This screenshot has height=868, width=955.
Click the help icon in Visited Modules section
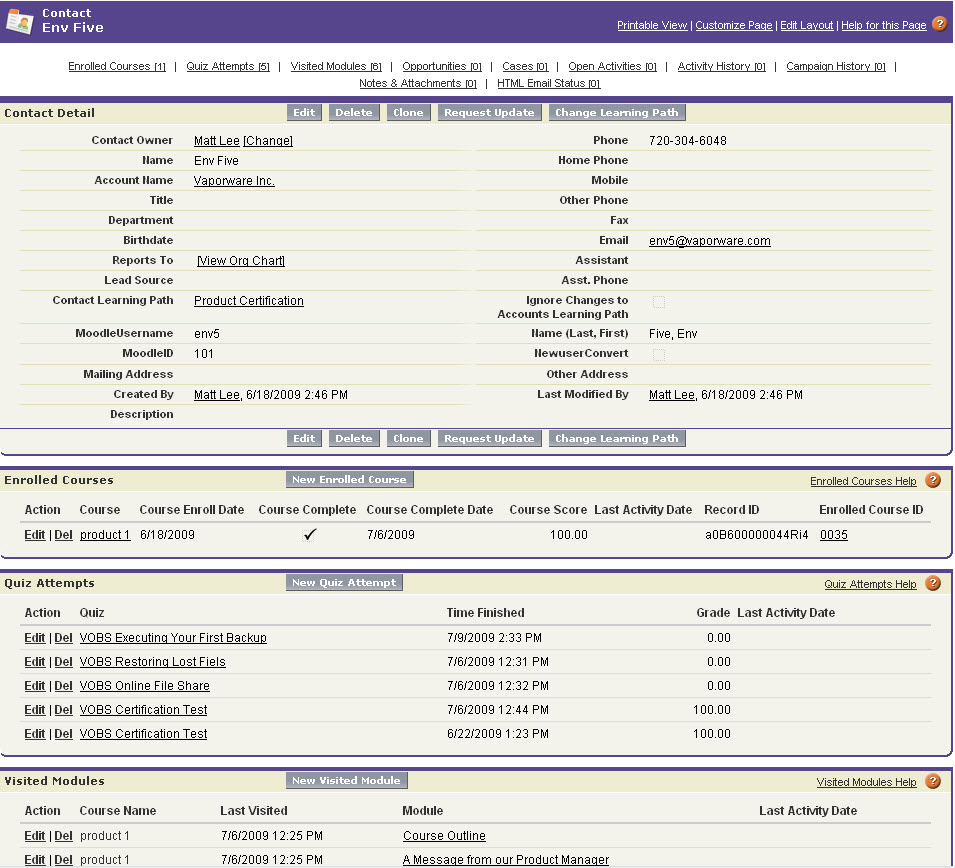pyautogui.click(x=933, y=781)
